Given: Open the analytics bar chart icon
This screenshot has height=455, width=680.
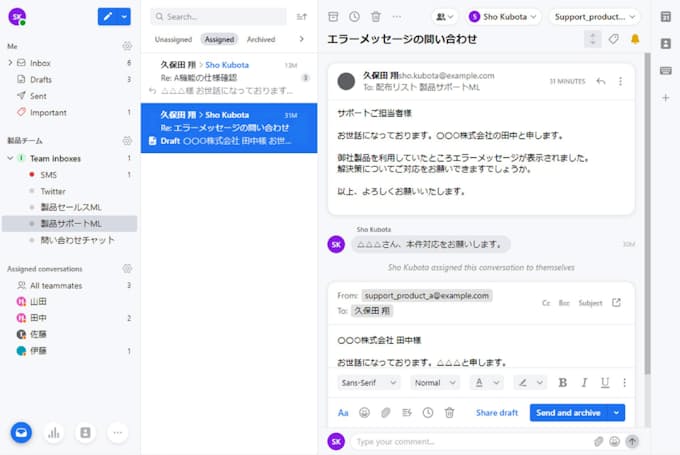Looking at the screenshot, I should click(54, 432).
